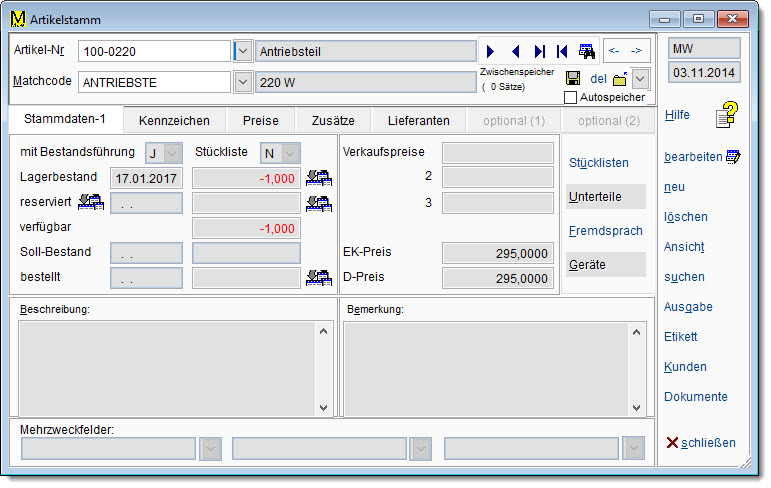This screenshot has width=771, height=488.
Task: Open the Lagerbestand detail icon
Action: point(319,178)
